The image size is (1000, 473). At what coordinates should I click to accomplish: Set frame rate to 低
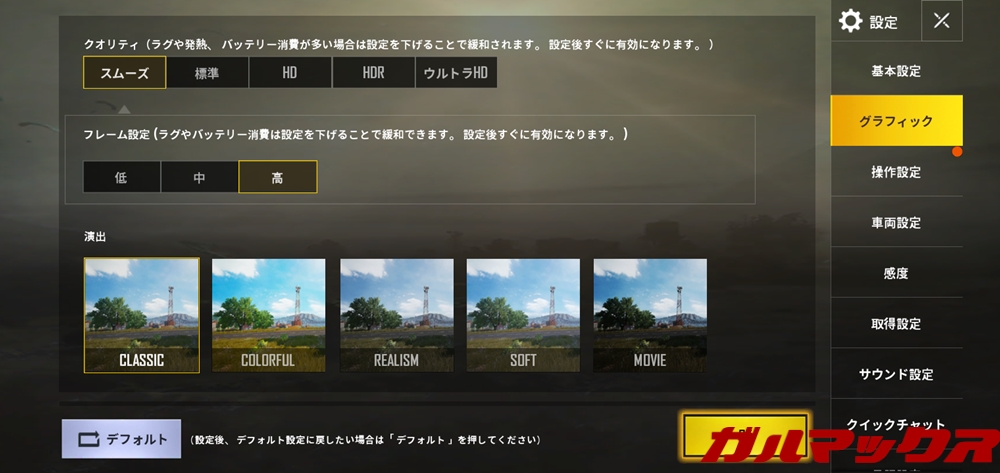pyautogui.click(x=121, y=177)
